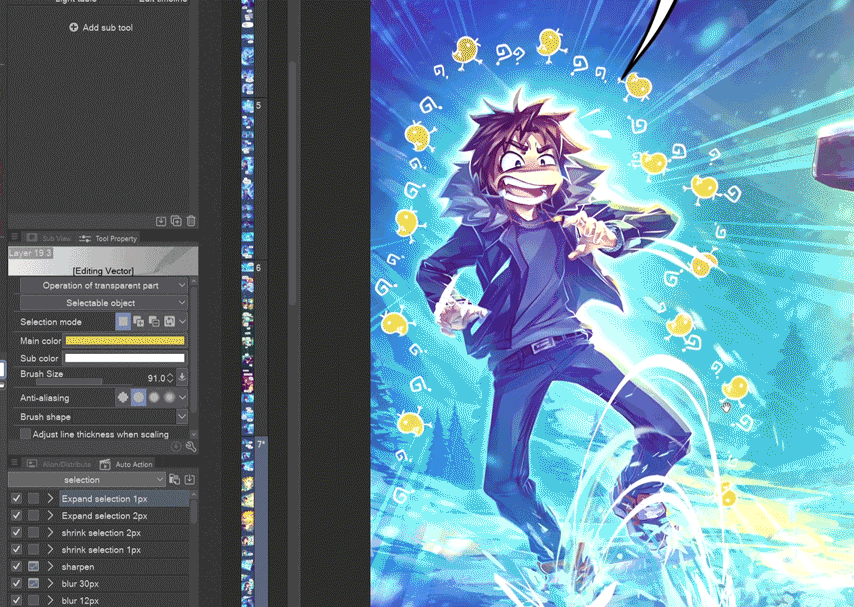Expand the Selectable object section

[x=103, y=303]
